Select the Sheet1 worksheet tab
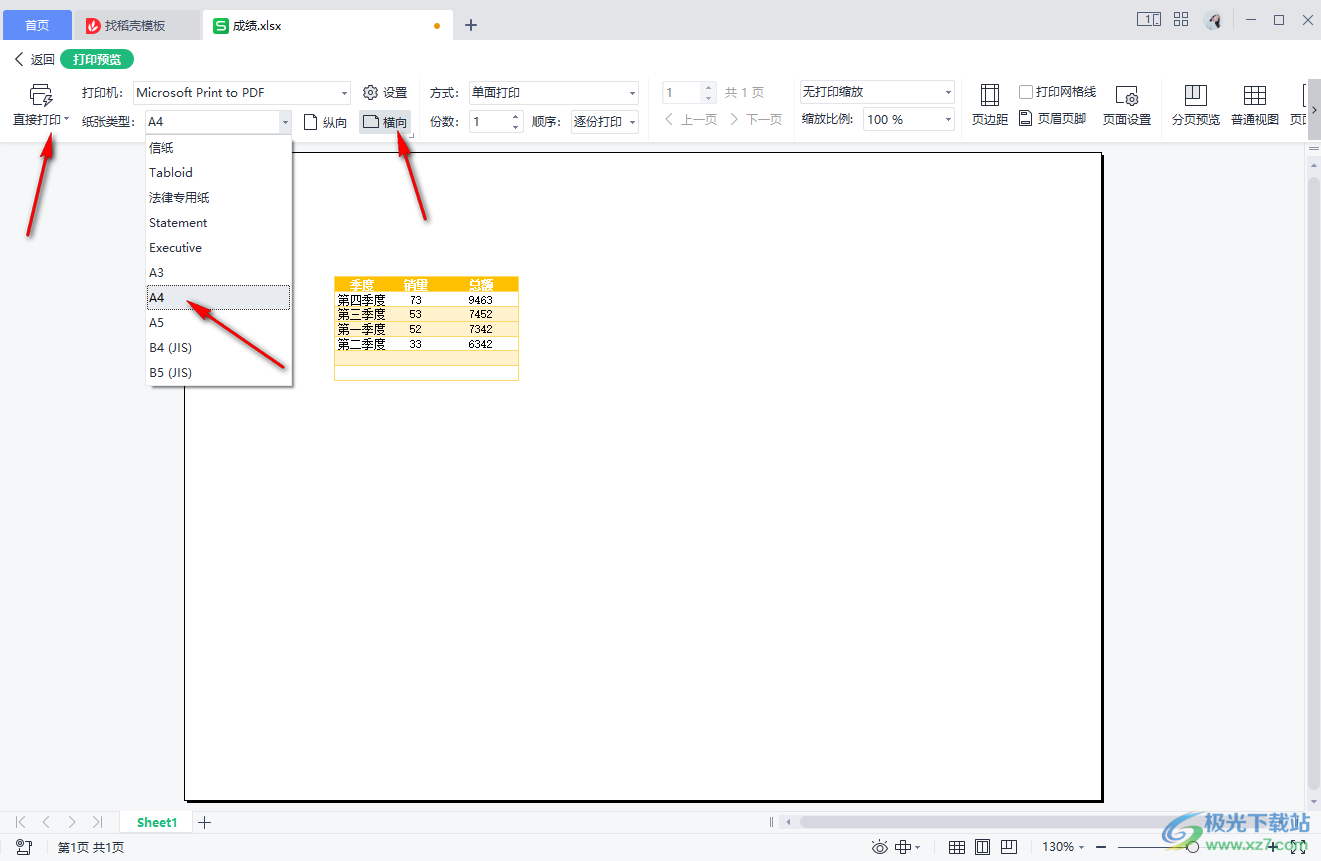 click(157, 822)
